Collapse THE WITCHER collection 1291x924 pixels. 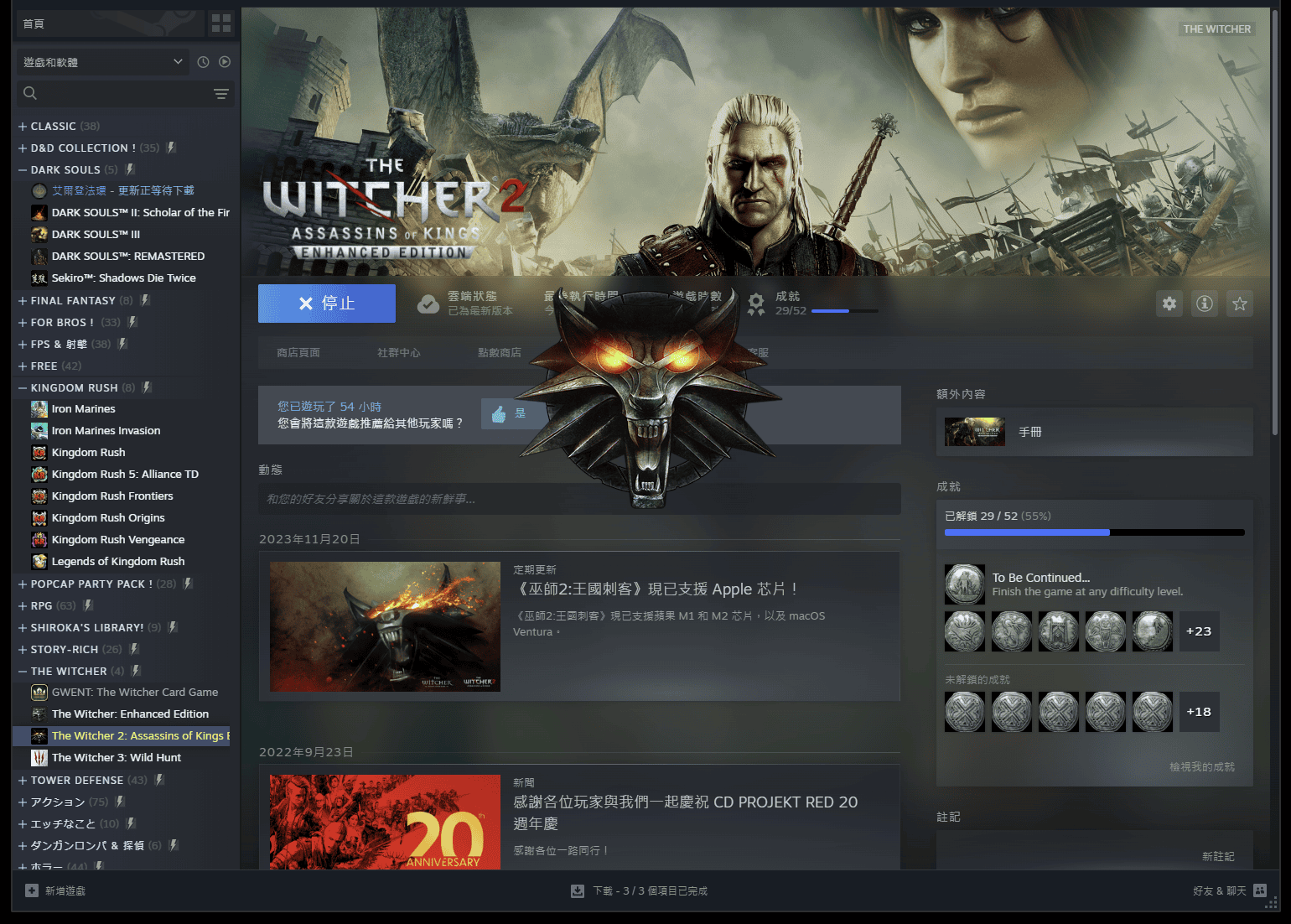click(x=23, y=672)
